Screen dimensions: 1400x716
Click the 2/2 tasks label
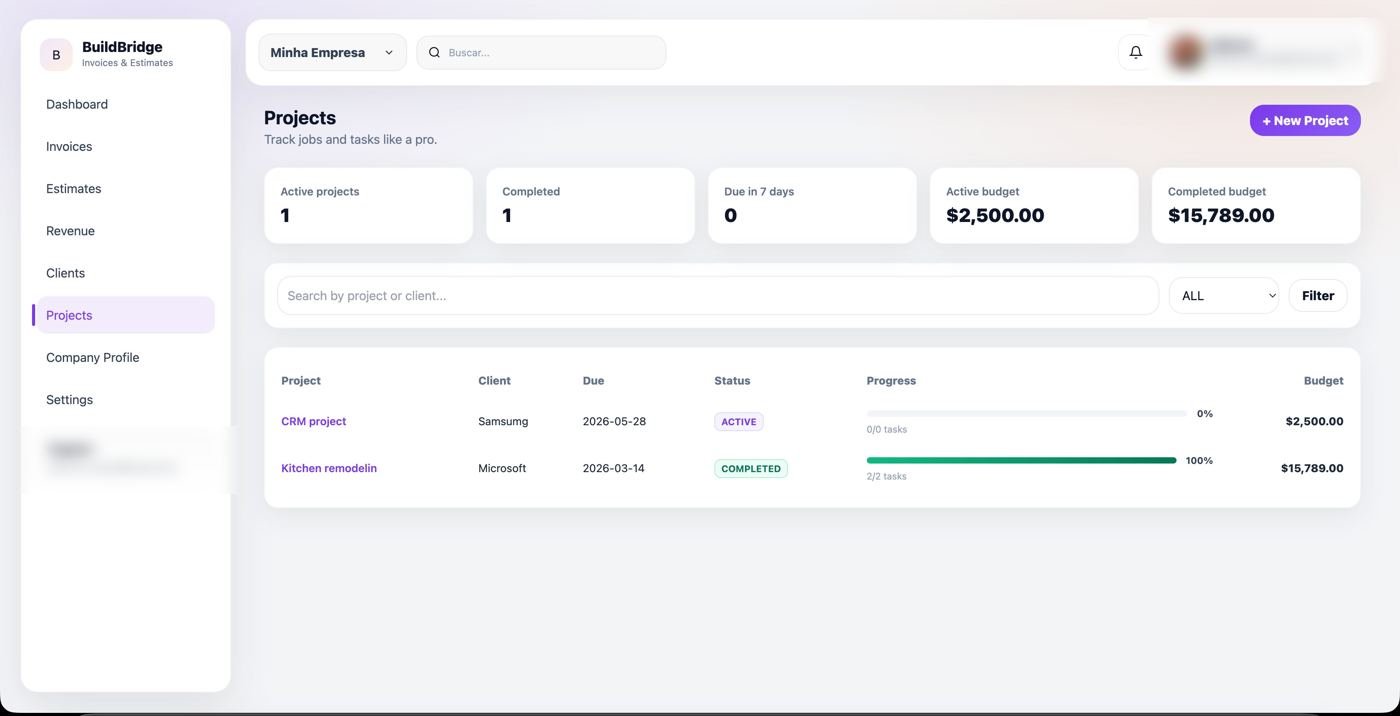(887, 476)
